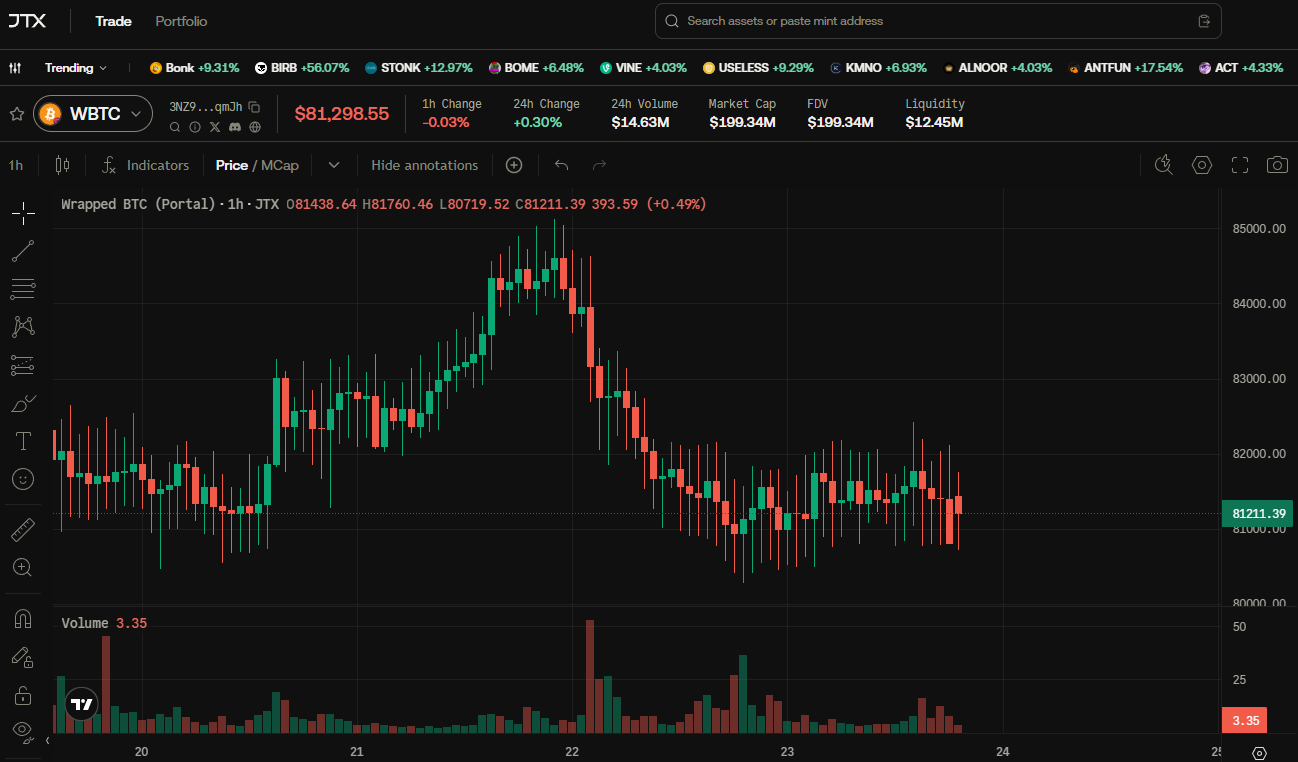This screenshot has width=1298, height=762.
Task: Open chart settings hexagon icon
Action: click(x=1202, y=165)
